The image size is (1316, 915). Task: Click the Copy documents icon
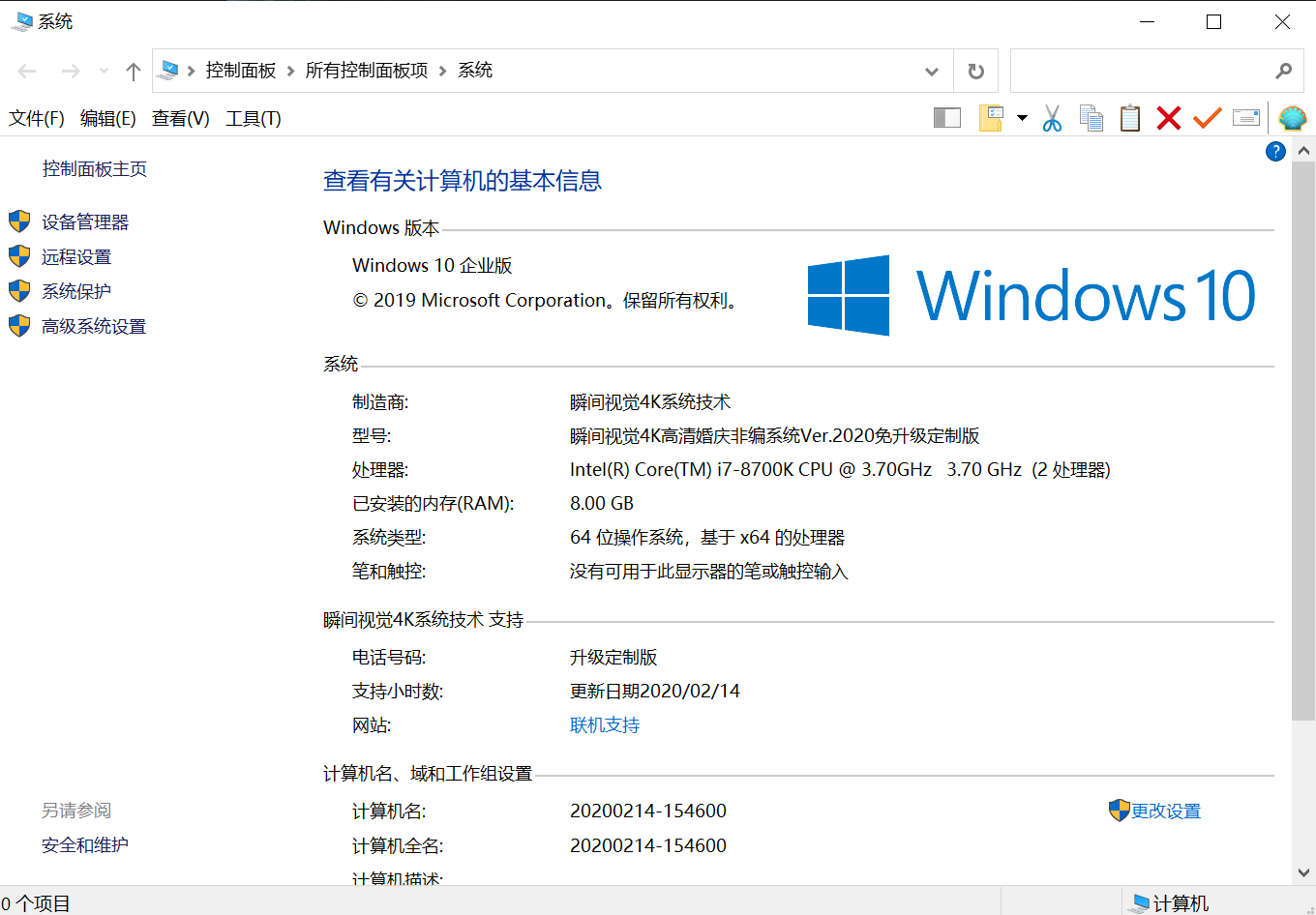(x=1092, y=118)
